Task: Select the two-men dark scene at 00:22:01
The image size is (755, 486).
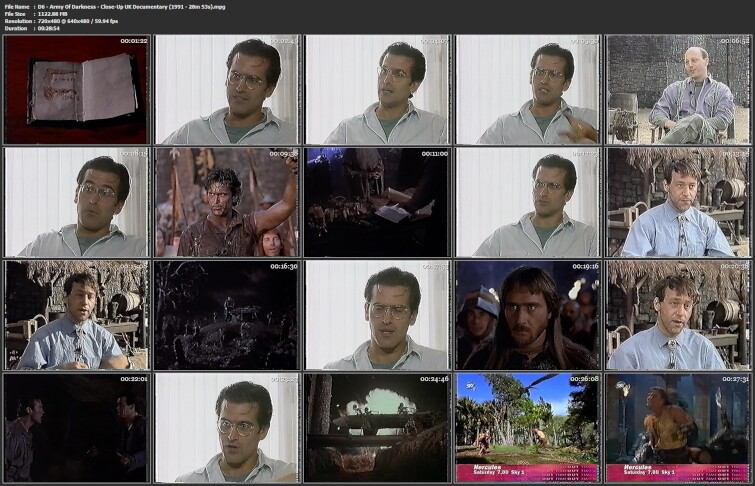Action: [x=77, y=428]
